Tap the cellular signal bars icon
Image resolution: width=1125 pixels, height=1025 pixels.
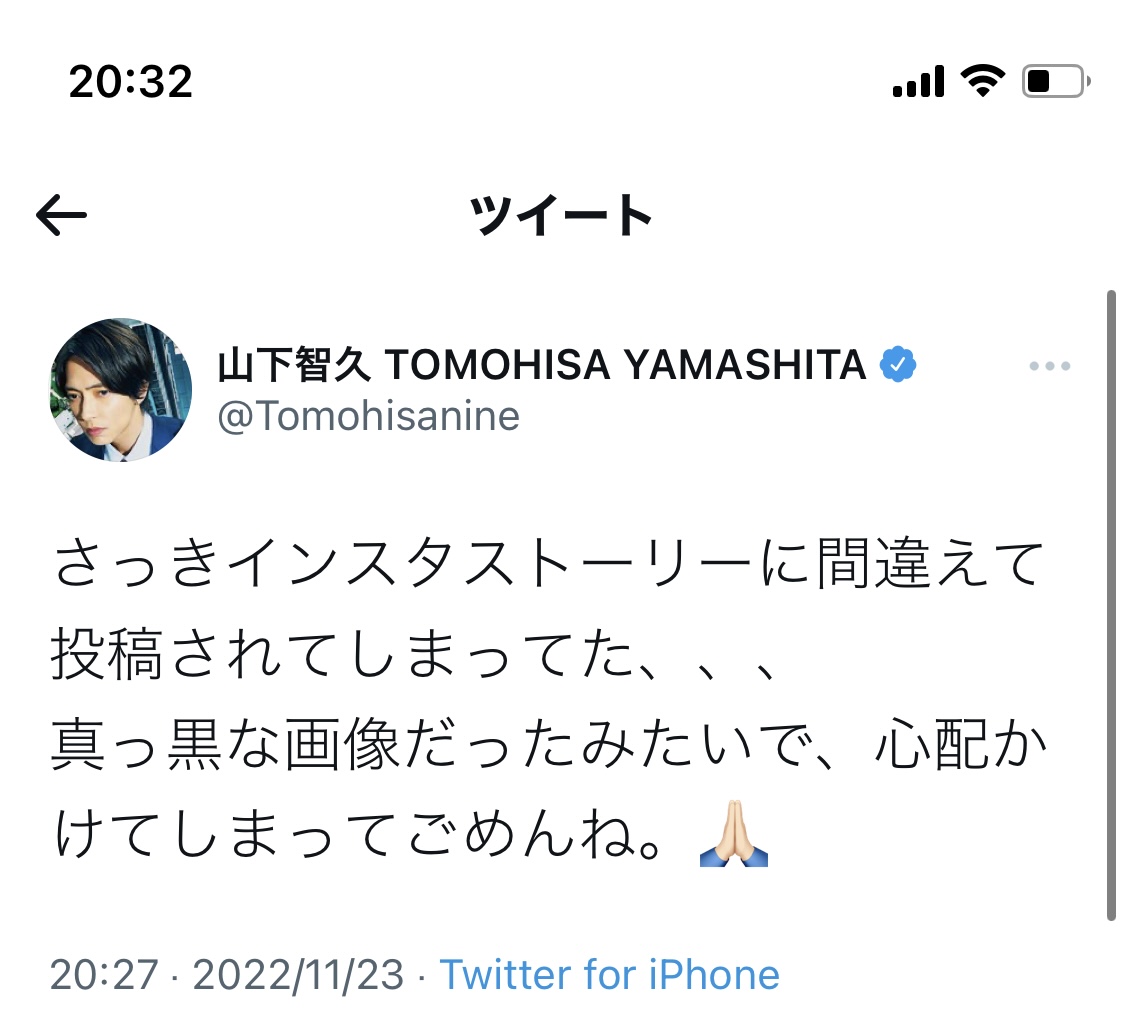coord(918,82)
